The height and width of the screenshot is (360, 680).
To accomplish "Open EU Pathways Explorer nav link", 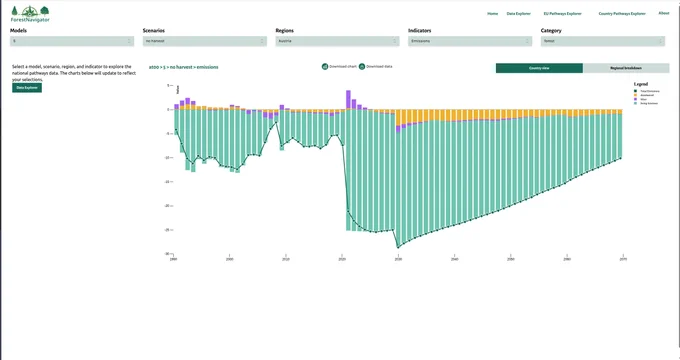I will pyautogui.click(x=562, y=13).
